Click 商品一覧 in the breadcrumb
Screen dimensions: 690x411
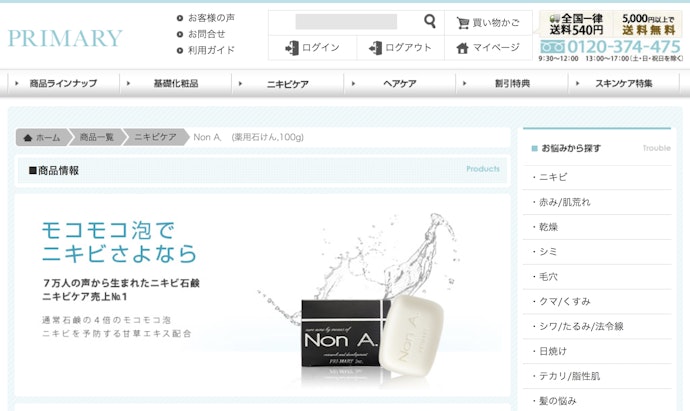97,137
